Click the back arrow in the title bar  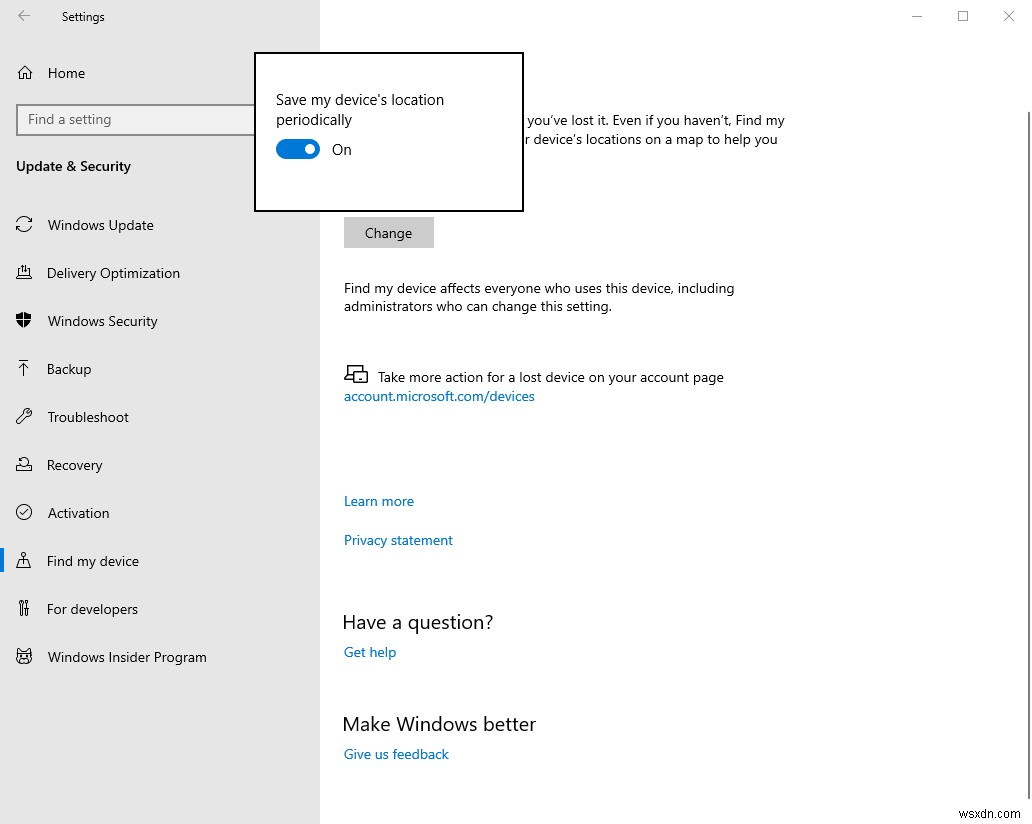[x=23, y=16]
